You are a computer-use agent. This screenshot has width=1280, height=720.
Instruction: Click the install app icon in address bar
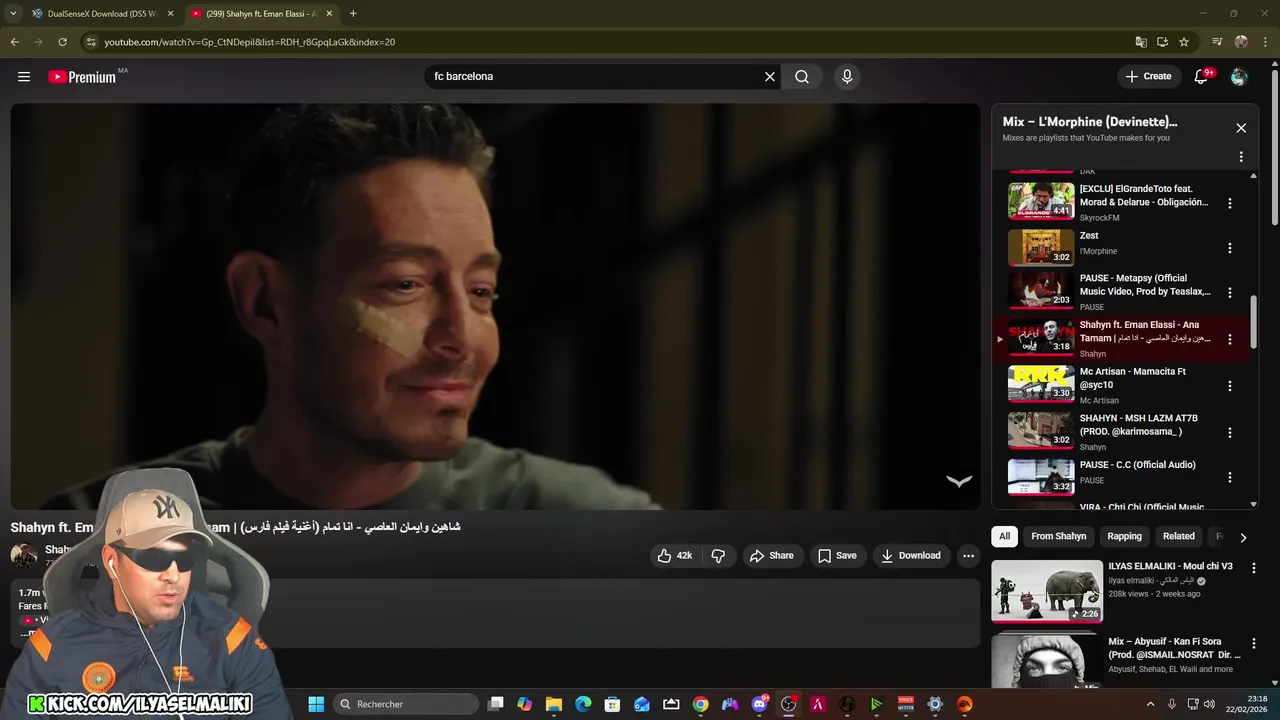click(x=1162, y=42)
